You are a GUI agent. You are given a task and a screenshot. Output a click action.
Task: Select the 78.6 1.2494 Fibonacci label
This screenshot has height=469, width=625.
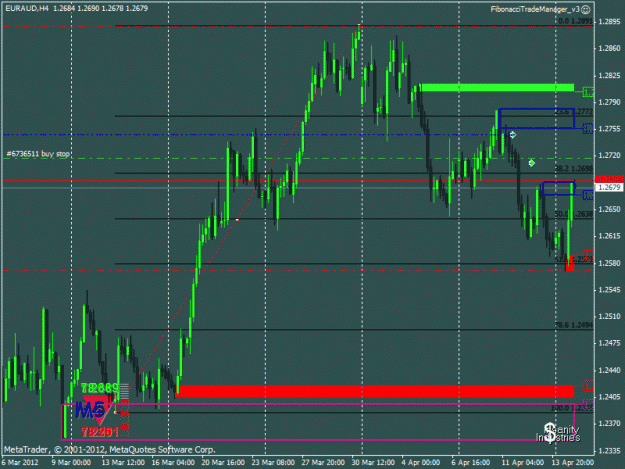coord(574,325)
